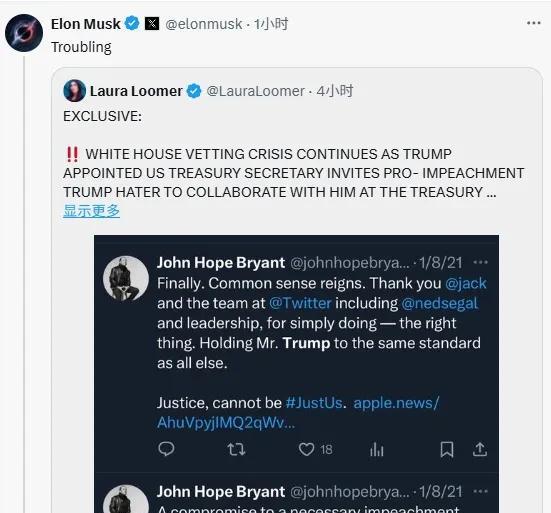Open Elon Musk's profile avatar
551x513 pixels.
24,33
